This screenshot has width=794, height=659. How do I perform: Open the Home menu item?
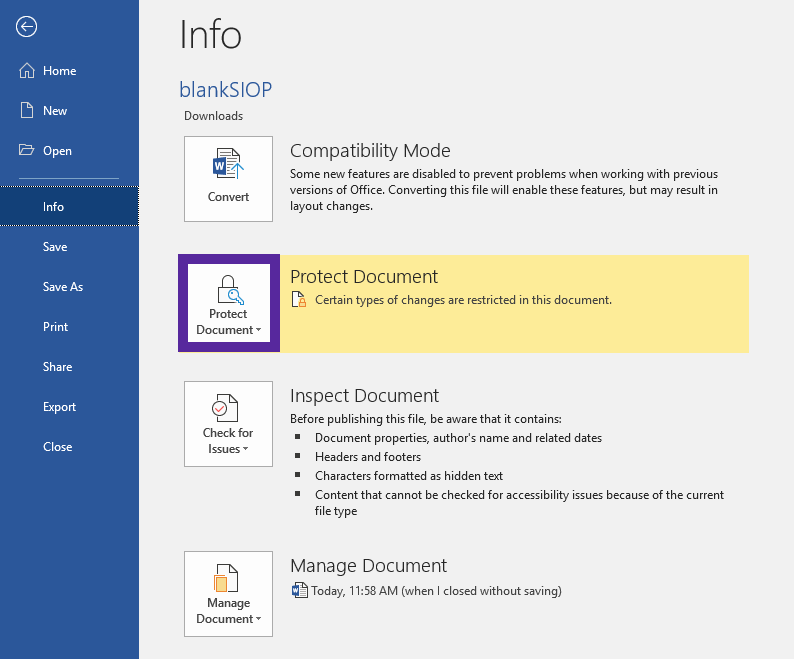69,70
